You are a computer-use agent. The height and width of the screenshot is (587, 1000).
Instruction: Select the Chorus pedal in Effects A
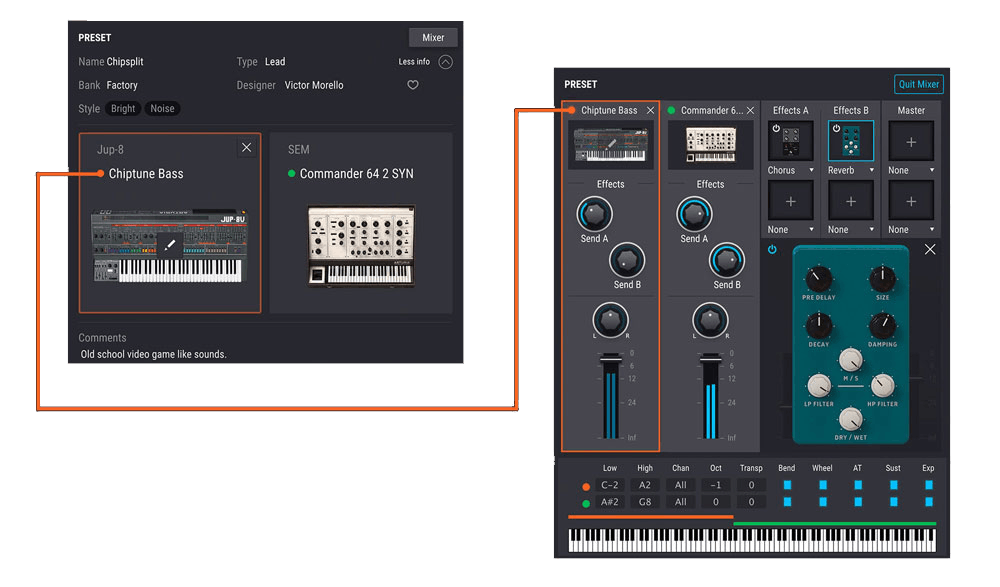pyautogui.click(x=790, y=142)
